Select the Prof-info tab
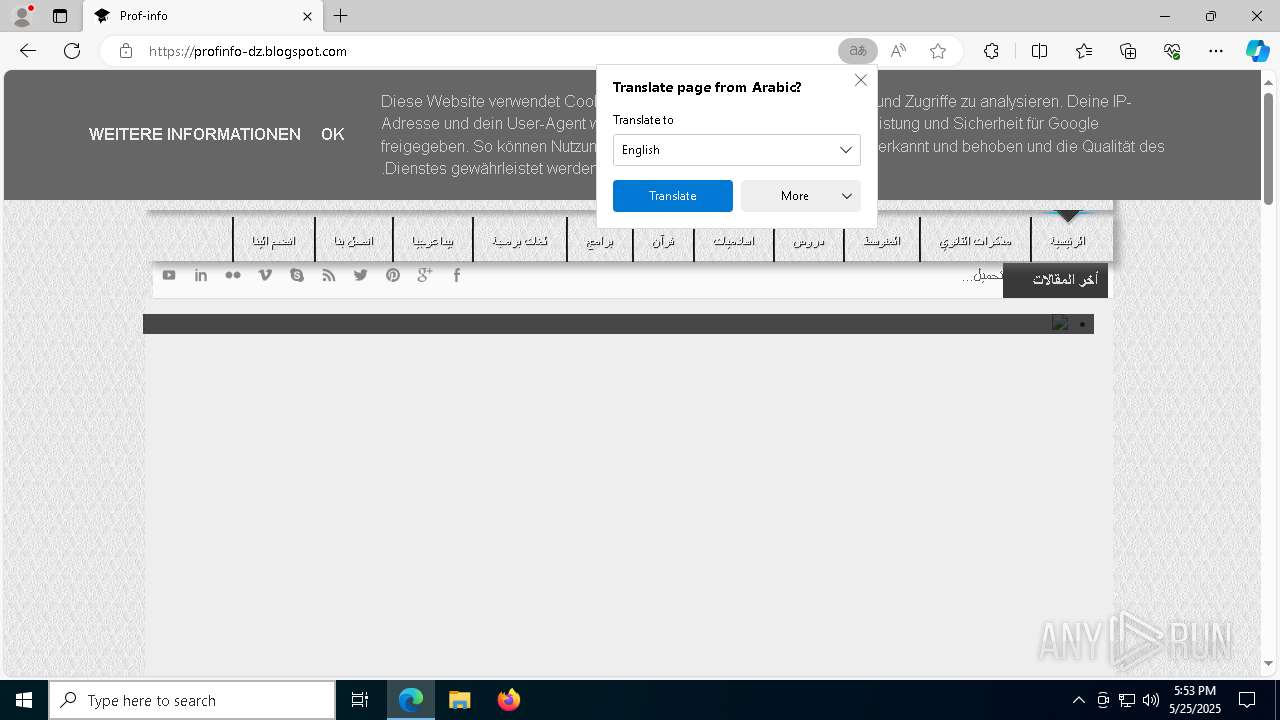Image resolution: width=1280 pixels, height=720 pixels. pos(203,16)
